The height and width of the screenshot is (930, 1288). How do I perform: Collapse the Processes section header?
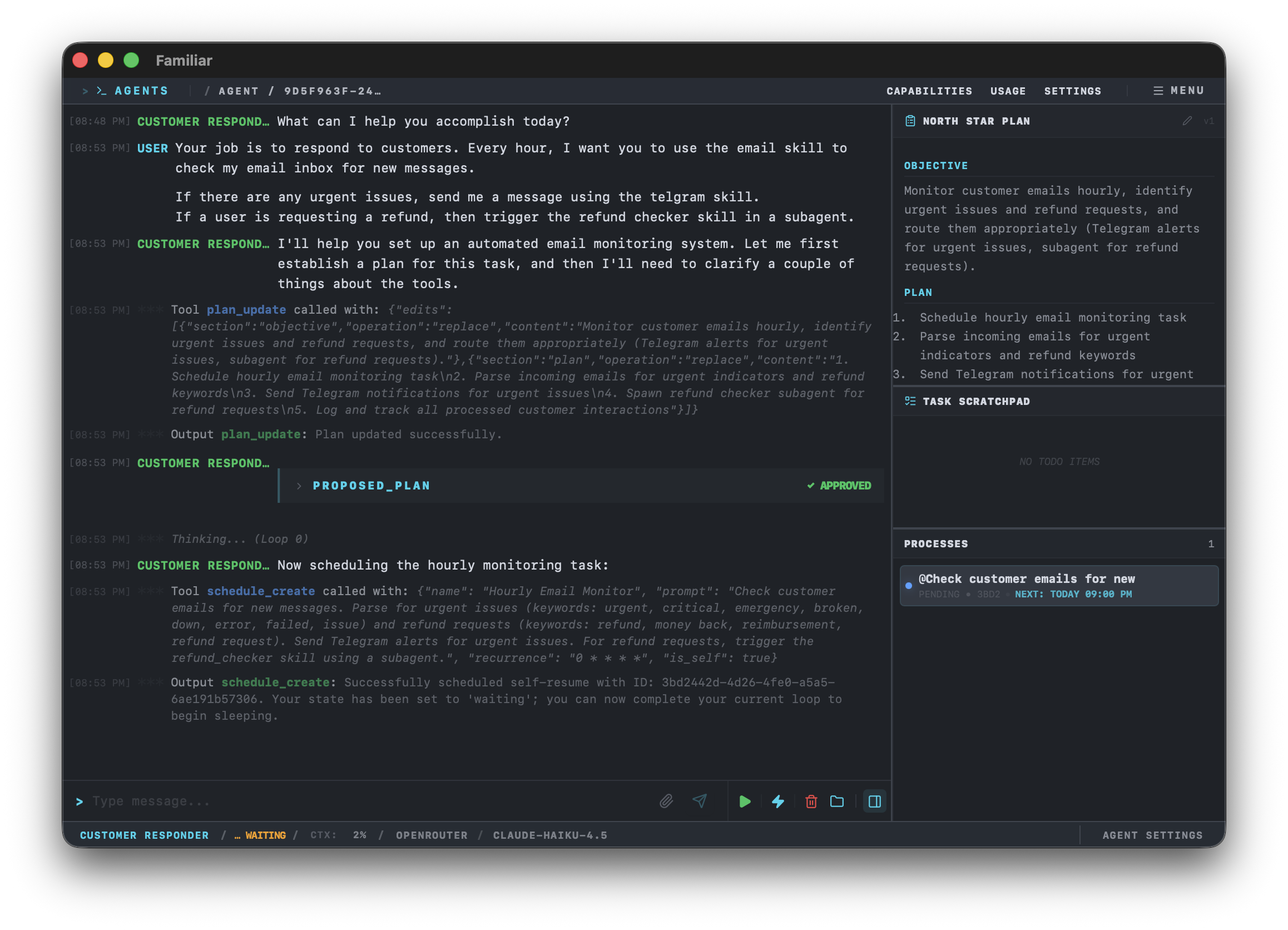(935, 543)
